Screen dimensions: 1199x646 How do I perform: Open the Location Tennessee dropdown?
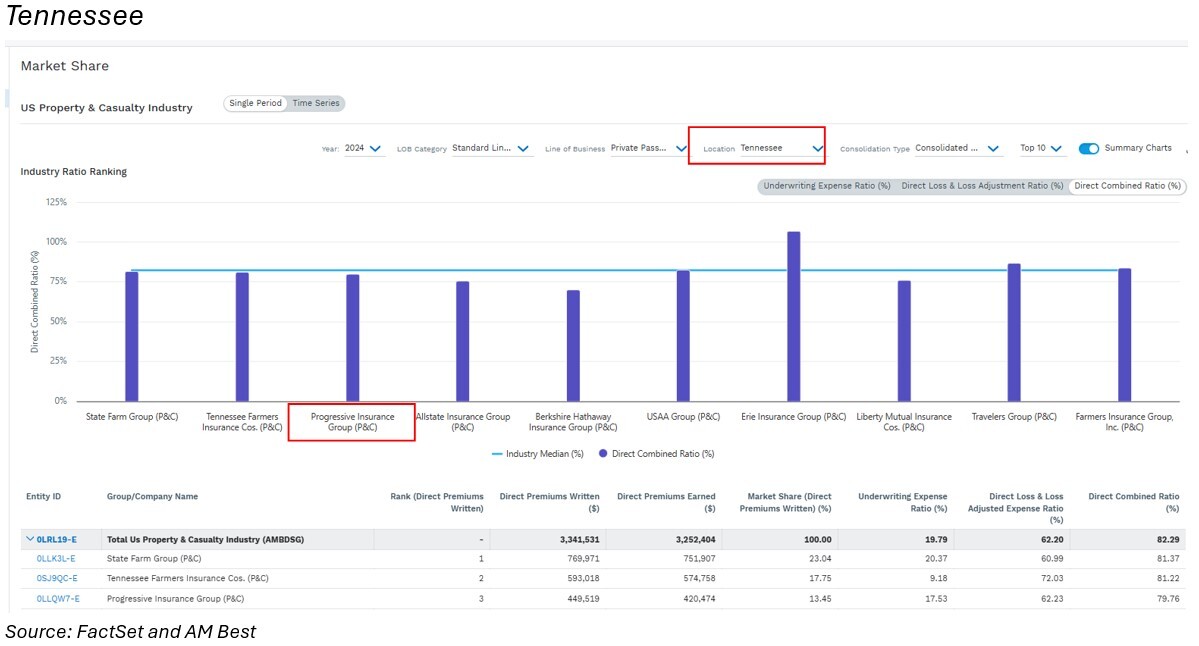tap(780, 149)
